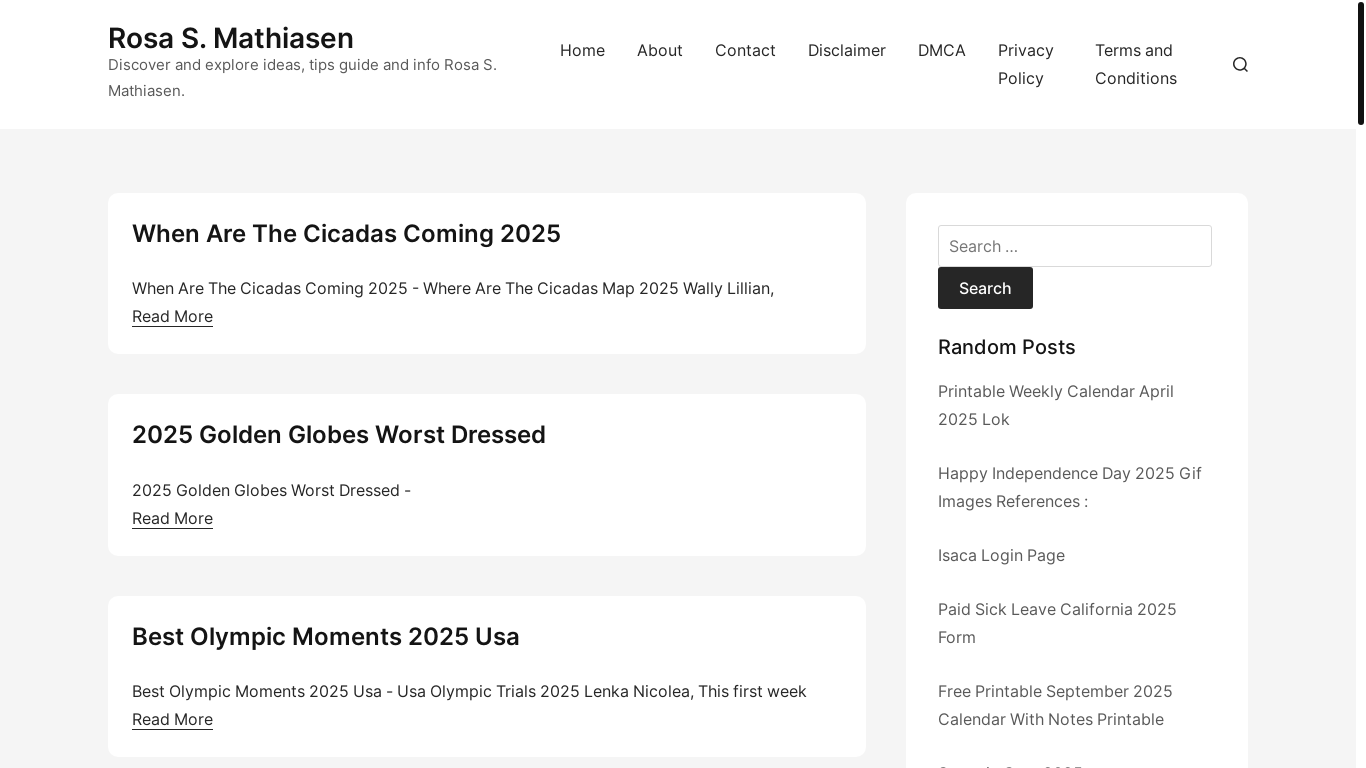Open post title Best Olympic Moments 2025 Usa

tap(326, 636)
